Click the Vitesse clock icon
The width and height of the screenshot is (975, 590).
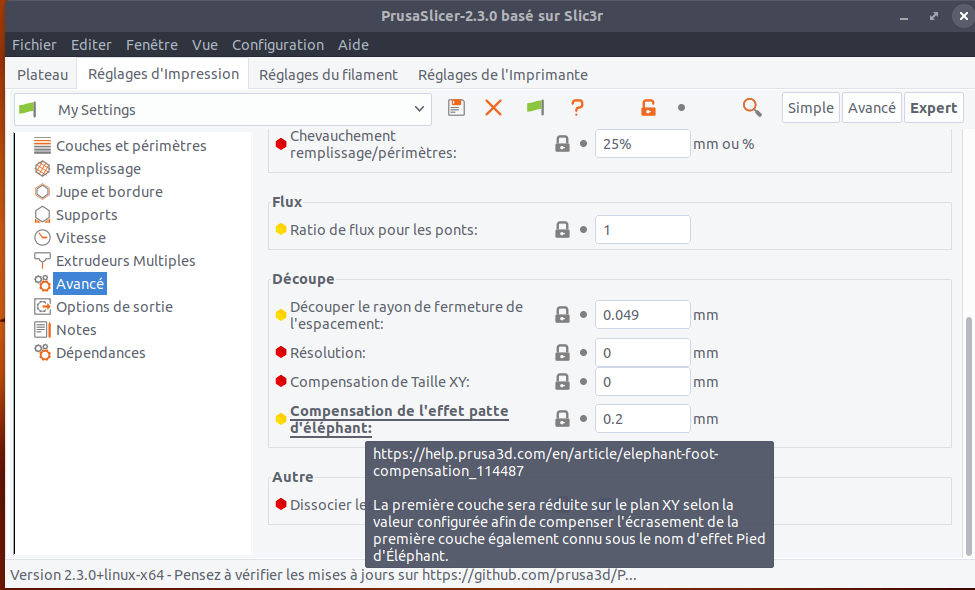pos(42,237)
